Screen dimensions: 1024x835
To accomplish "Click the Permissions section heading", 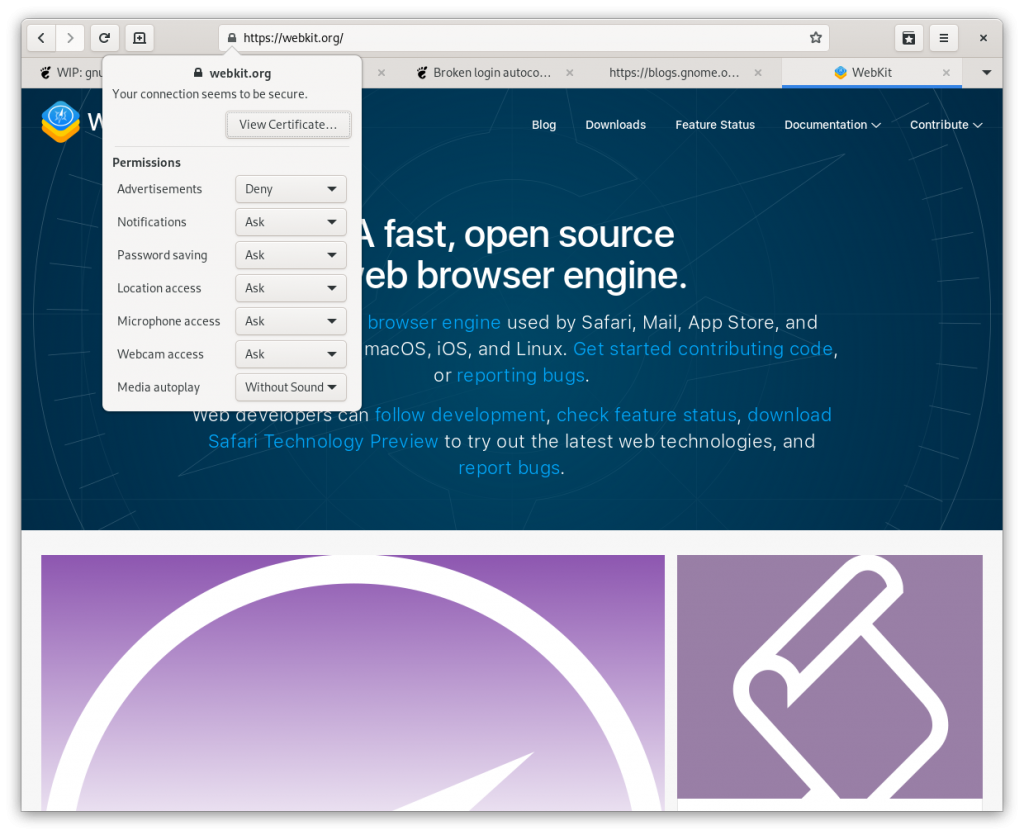I will (x=146, y=163).
